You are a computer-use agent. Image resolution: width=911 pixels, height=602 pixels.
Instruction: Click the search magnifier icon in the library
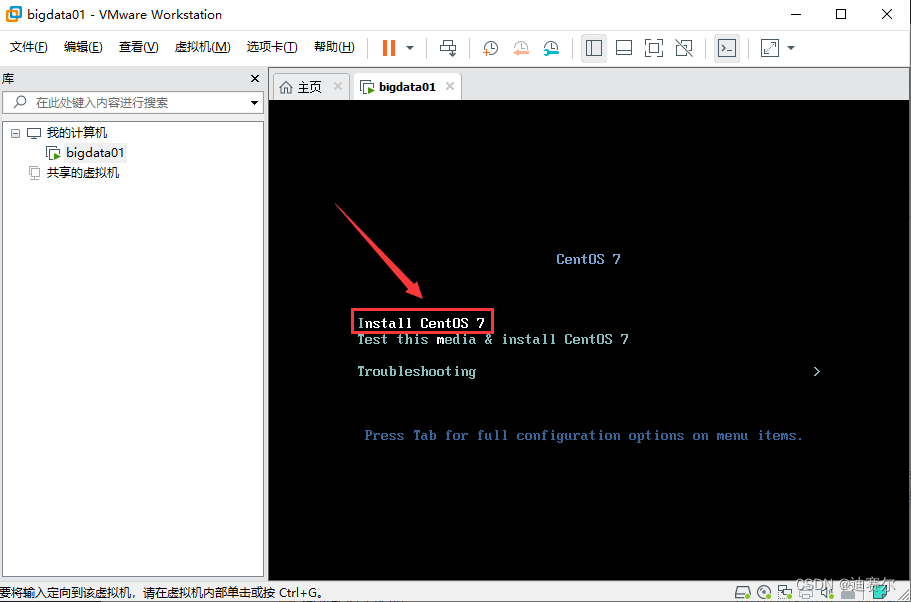[20, 102]
